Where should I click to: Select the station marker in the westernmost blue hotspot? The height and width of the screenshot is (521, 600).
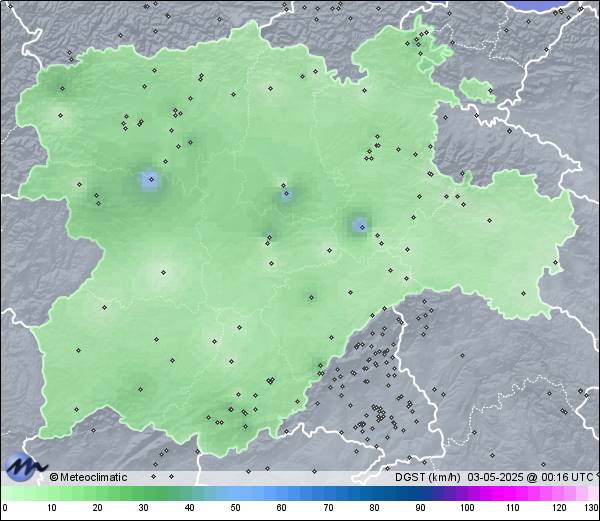[152, 179]
